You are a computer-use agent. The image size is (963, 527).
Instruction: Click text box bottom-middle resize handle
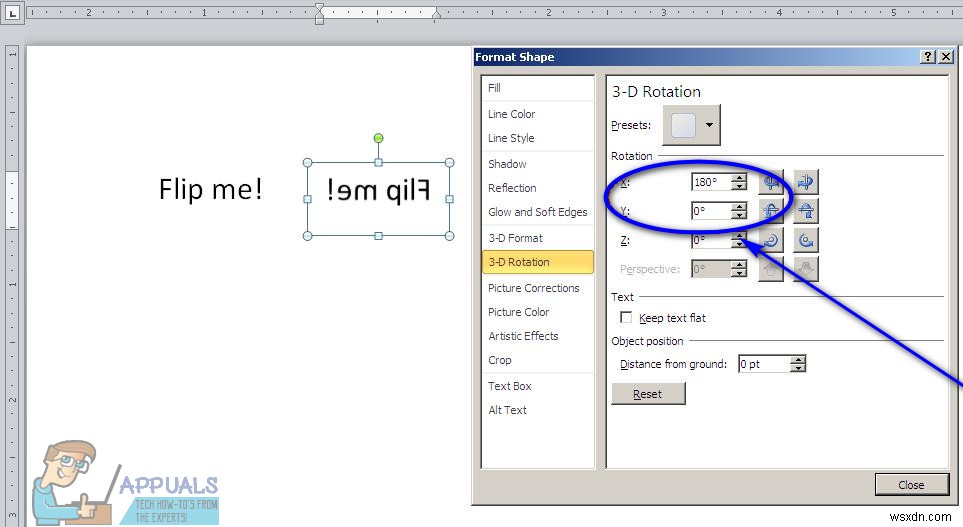378,236
